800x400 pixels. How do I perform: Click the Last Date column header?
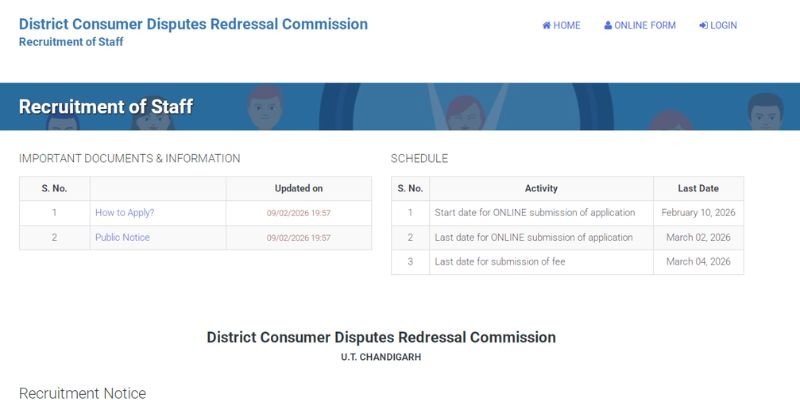tap(698, 188)
